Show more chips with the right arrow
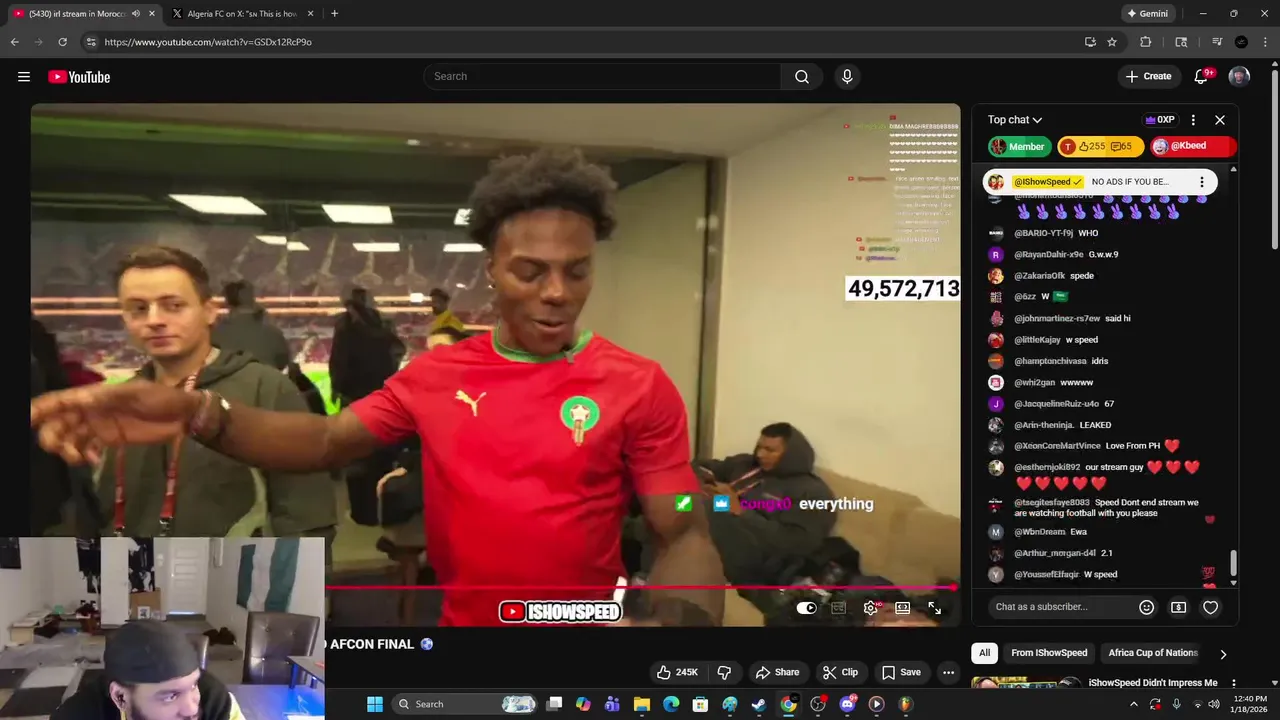 (1223, 654)
